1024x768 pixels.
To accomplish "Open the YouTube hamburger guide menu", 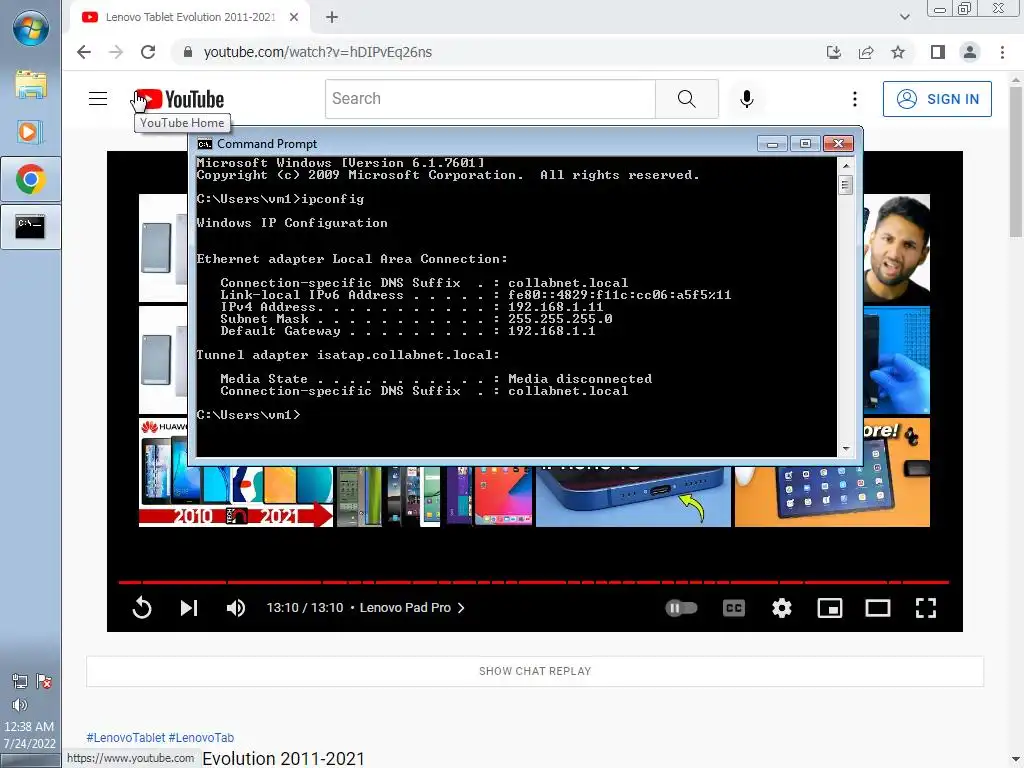I will click(98, 99).
